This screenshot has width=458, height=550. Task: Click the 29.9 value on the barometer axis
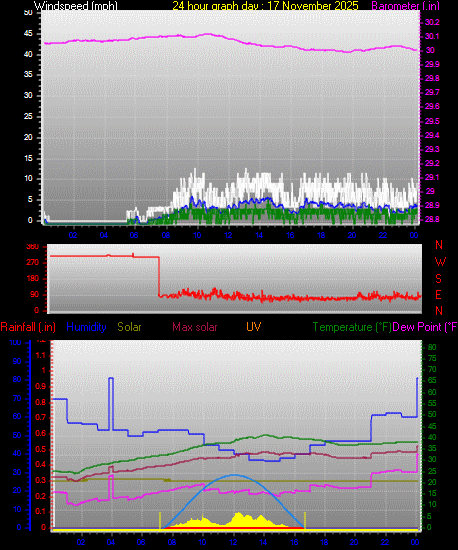[432, 65]
